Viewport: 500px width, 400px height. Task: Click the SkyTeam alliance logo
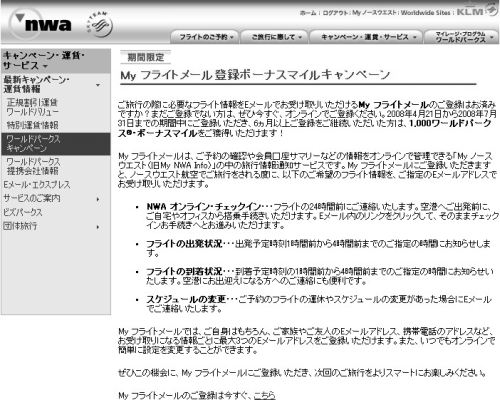[x=100, y=25]
